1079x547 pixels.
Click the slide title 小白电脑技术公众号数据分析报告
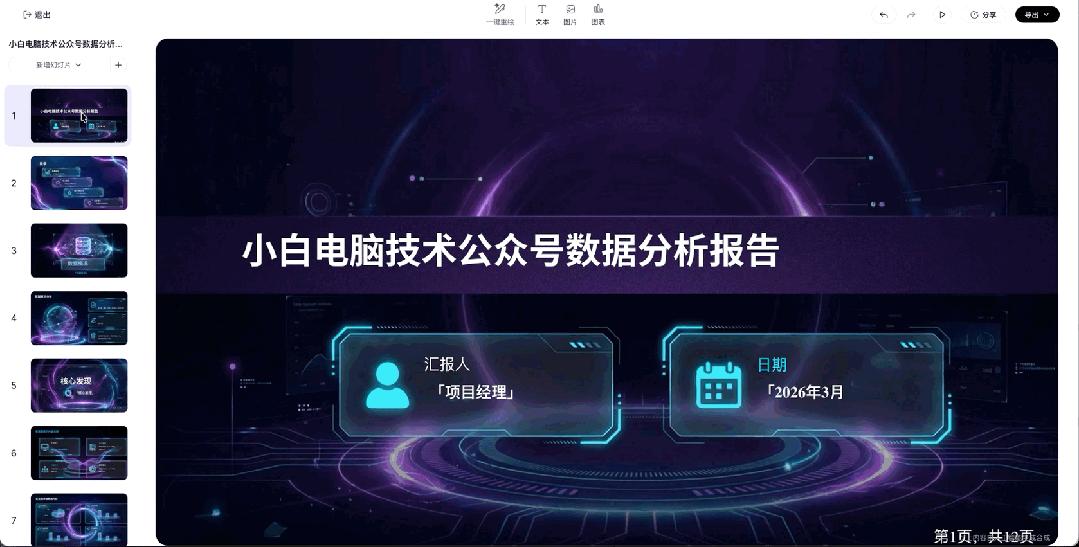tap(511, 250)
